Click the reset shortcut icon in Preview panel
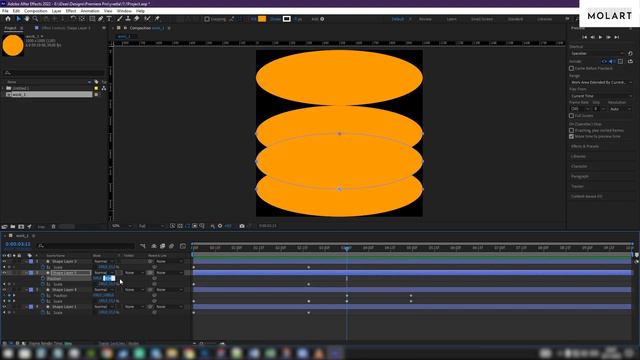 click(630, 53)
